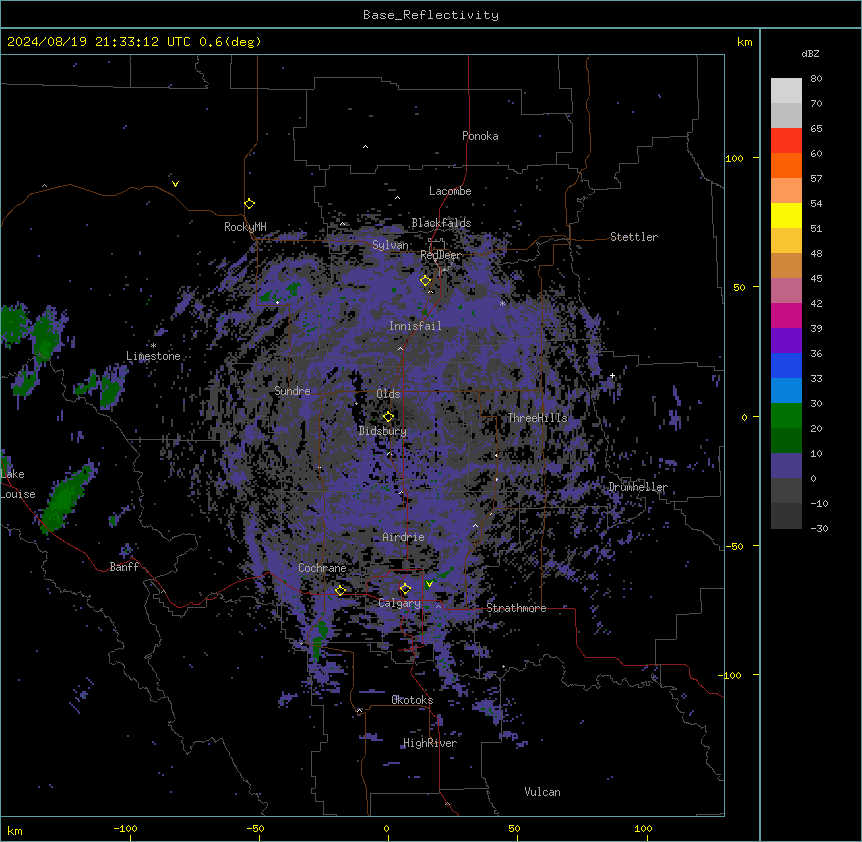Click the 80 value in the dBZ legend

[x=816, y=79]
